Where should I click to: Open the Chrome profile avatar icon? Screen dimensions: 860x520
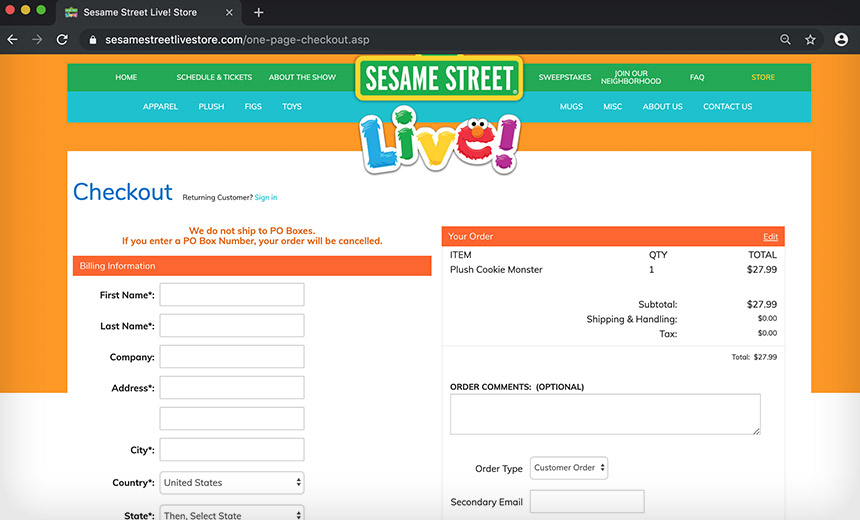pyautogui.click(x=840, y=40)
